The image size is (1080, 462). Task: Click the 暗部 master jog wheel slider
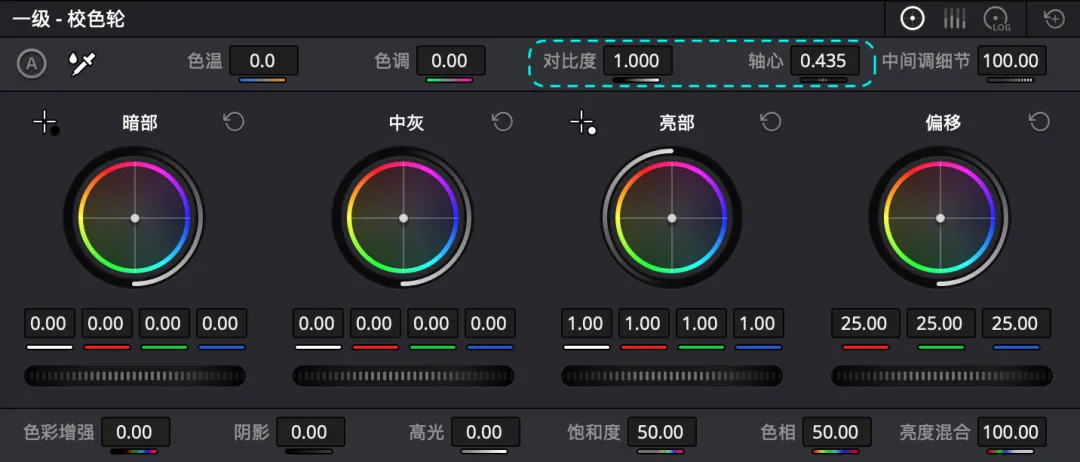[134, 376]
